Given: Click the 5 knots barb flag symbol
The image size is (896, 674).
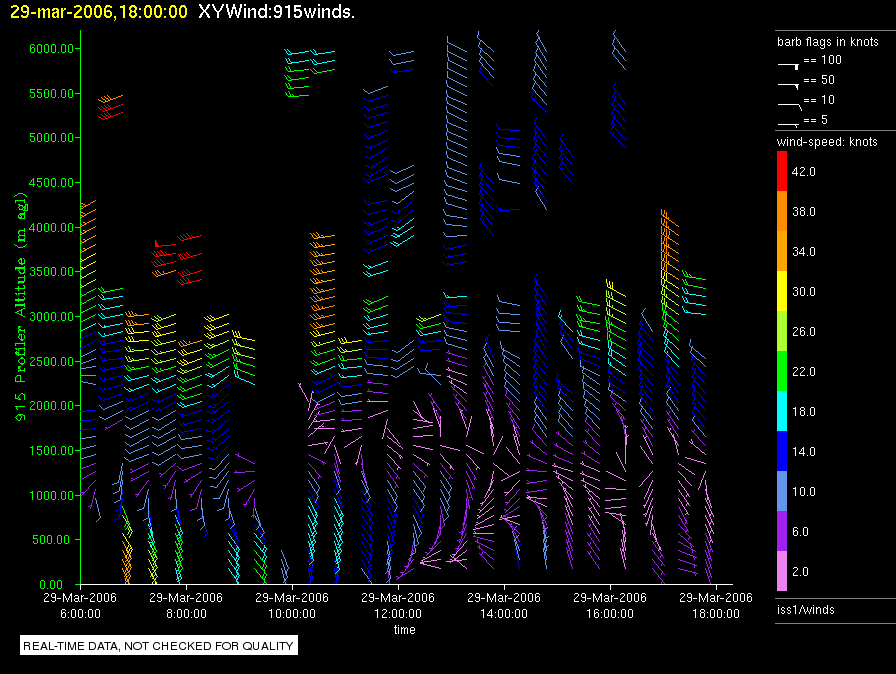Looking at the screenshot, I should 788,122.
